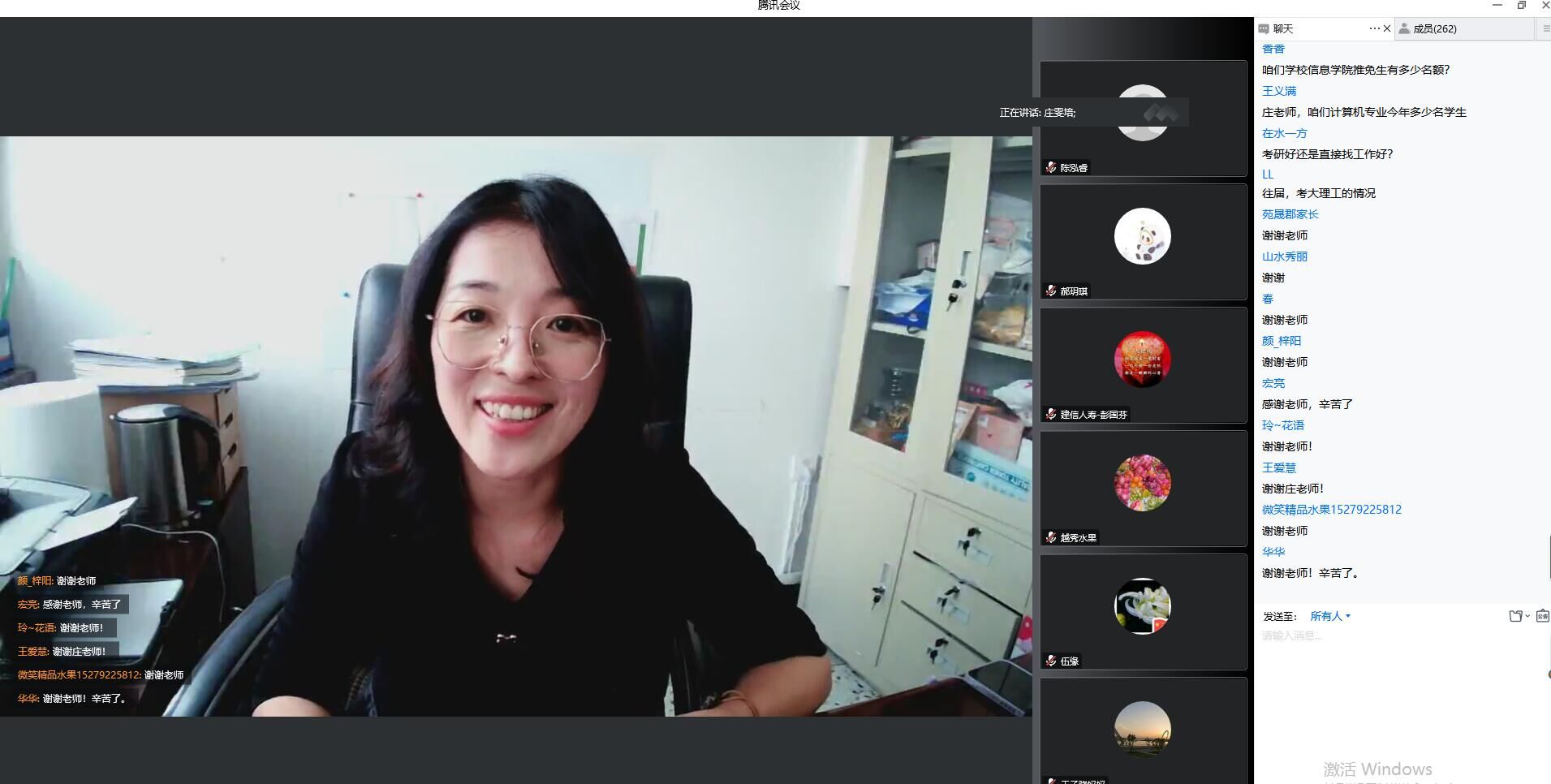Screen dimensions: 1551x784
Task: Select the 聊天 chat tab
Action: click(1282, 28)
